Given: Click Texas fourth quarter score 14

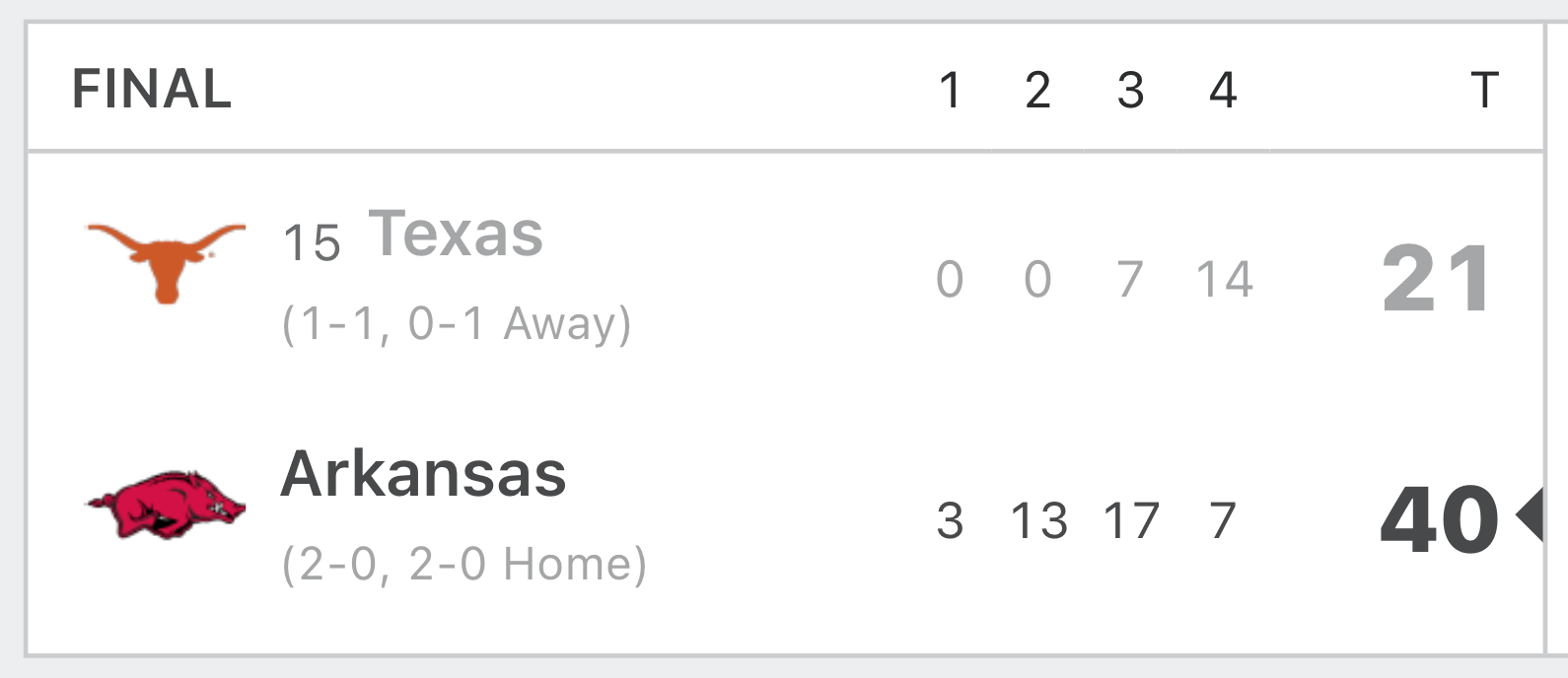Looking at the screenshot, I should [1224, 279].
